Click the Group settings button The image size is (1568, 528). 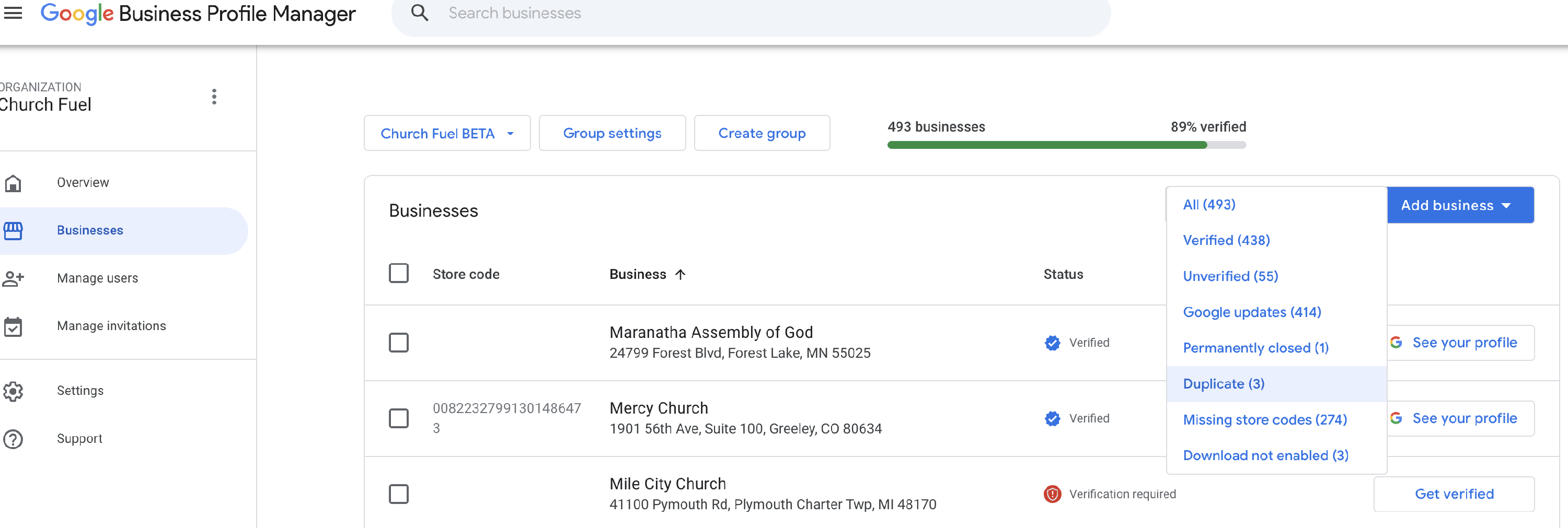tap(612, 133)
